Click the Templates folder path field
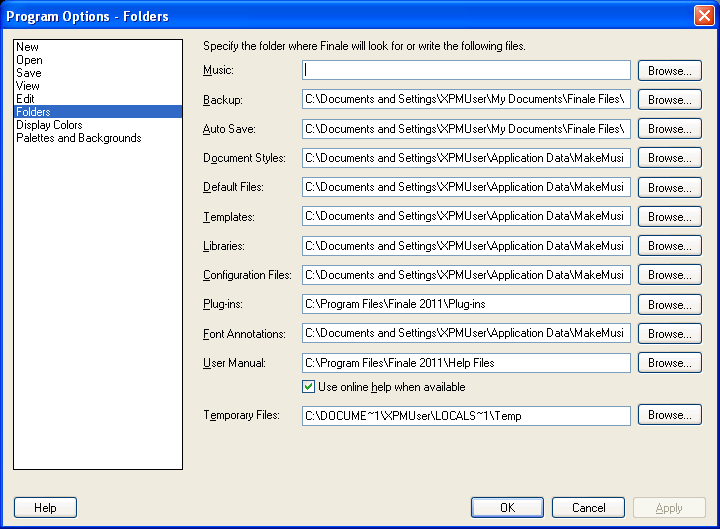Viewport: 720px width, 529px height. tap(466, 217)
